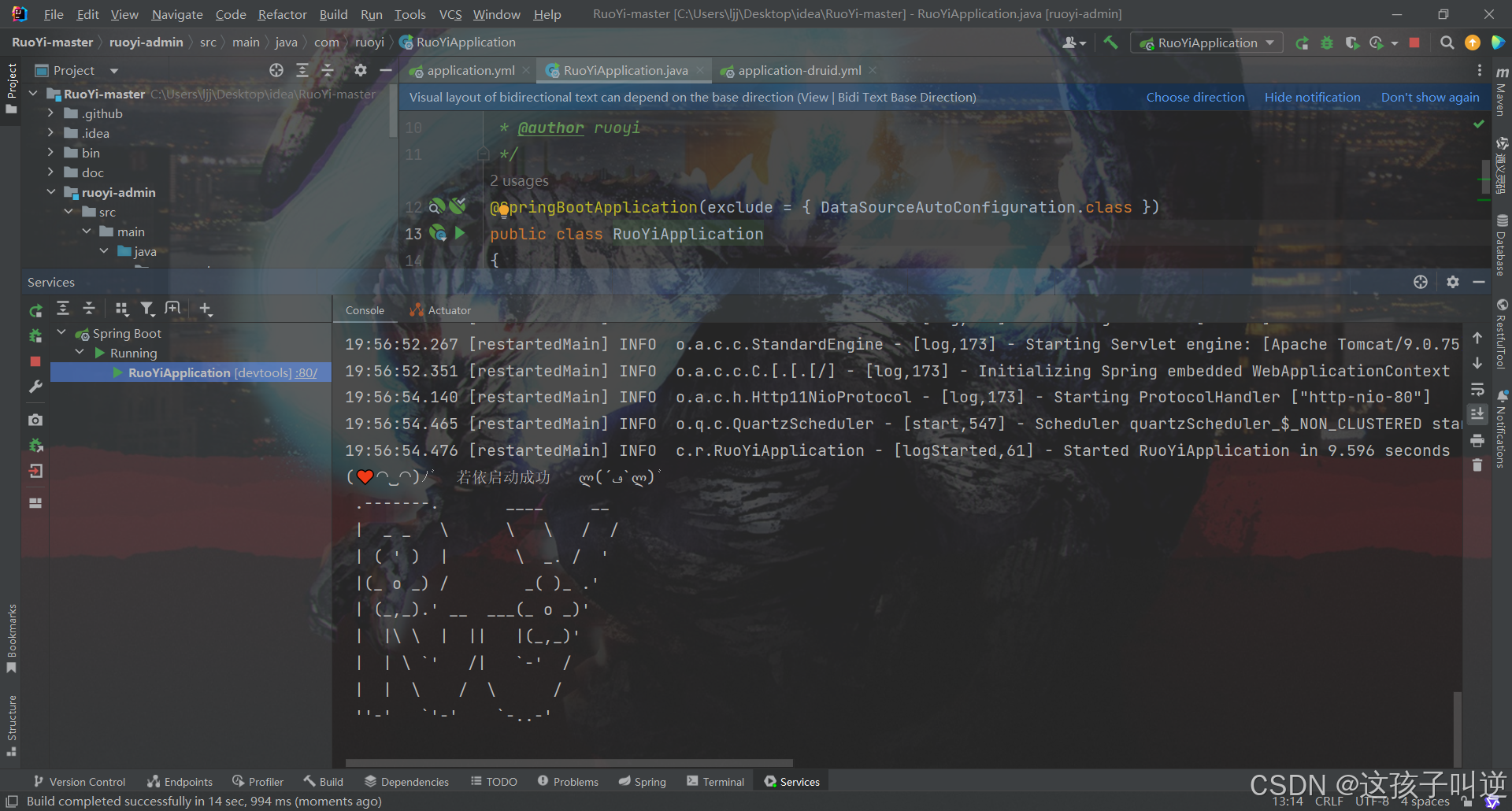The width and height of the screenshot is (1512, 811).
Task: Toggle the Structure tool window button
Action: tap(11, 725)
